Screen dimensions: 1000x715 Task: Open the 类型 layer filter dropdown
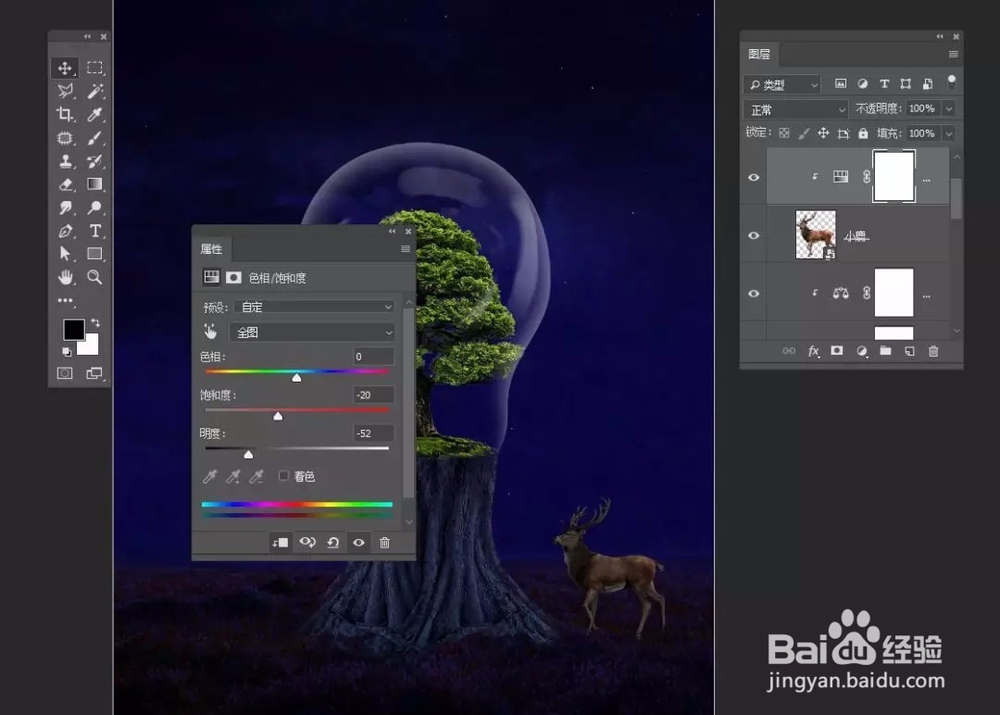782,84
